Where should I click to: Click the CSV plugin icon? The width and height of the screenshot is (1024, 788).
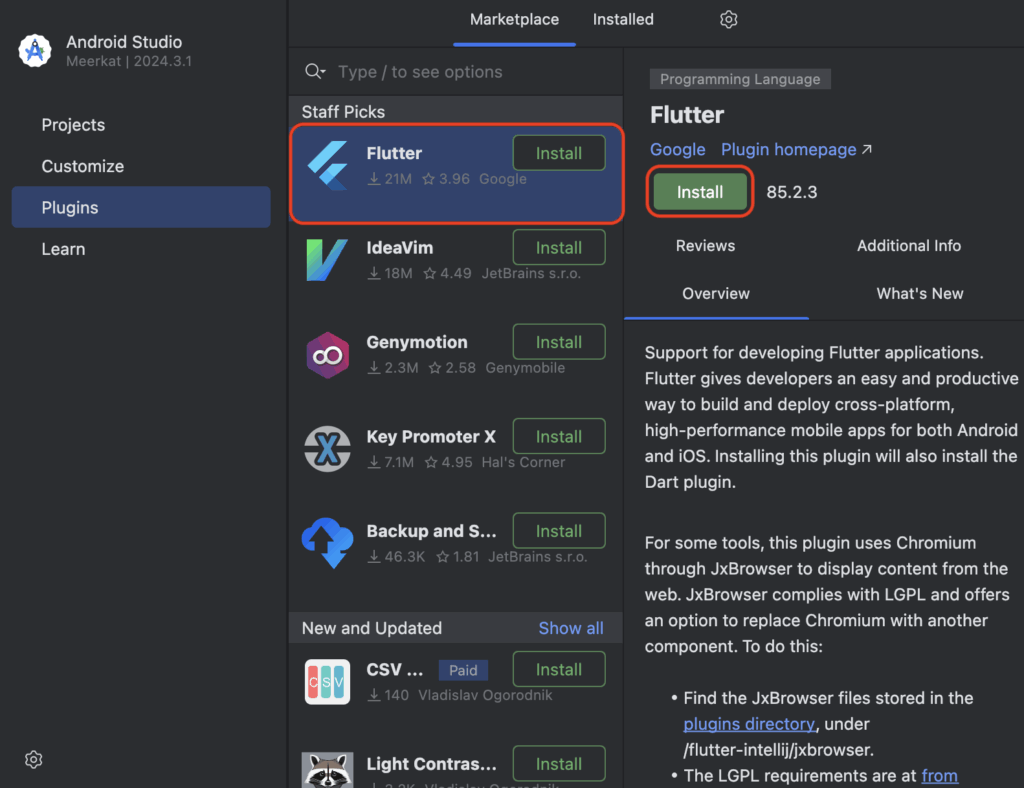[327, 682]
